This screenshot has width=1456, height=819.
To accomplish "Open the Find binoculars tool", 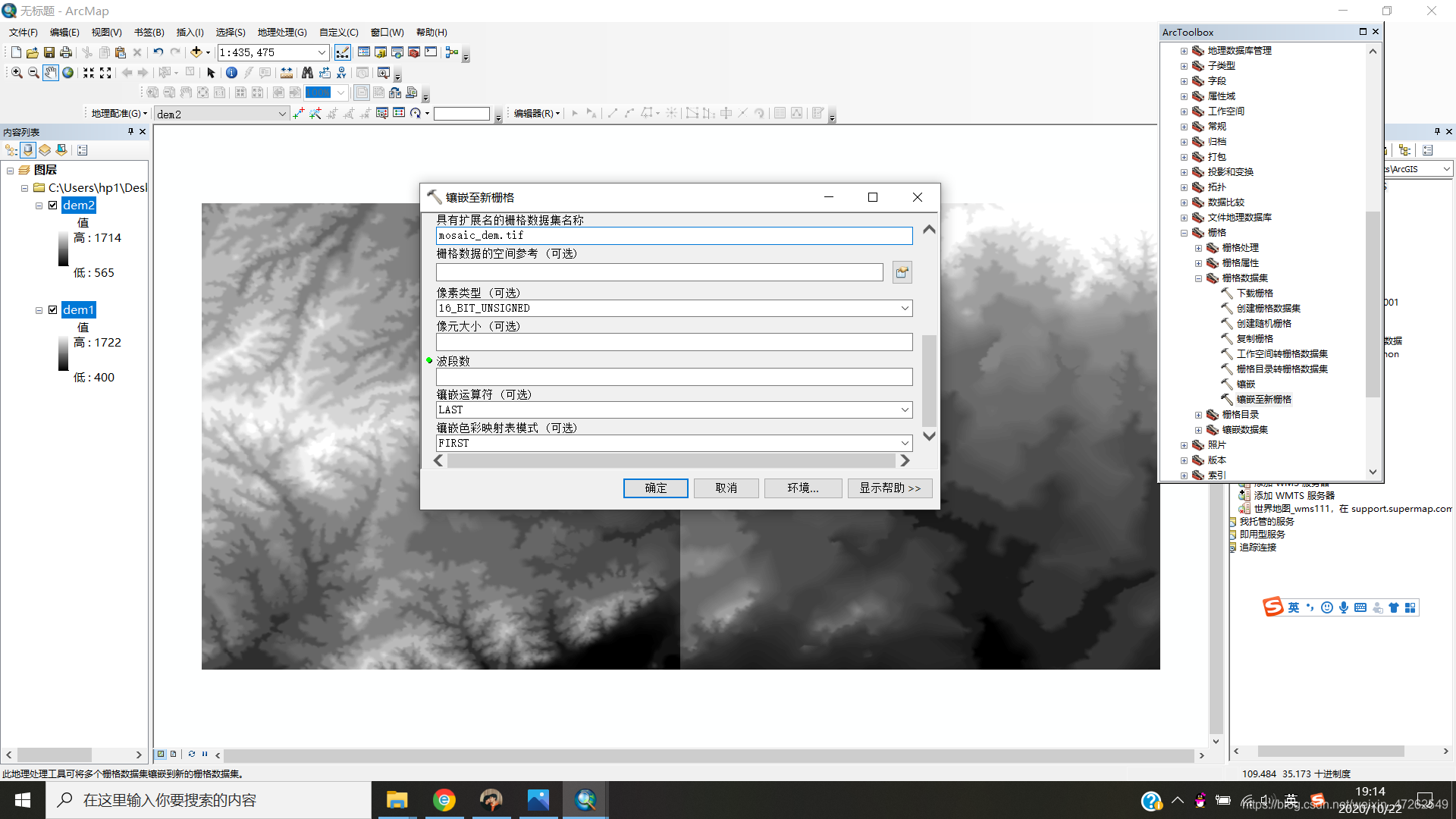I will (307, 73).
